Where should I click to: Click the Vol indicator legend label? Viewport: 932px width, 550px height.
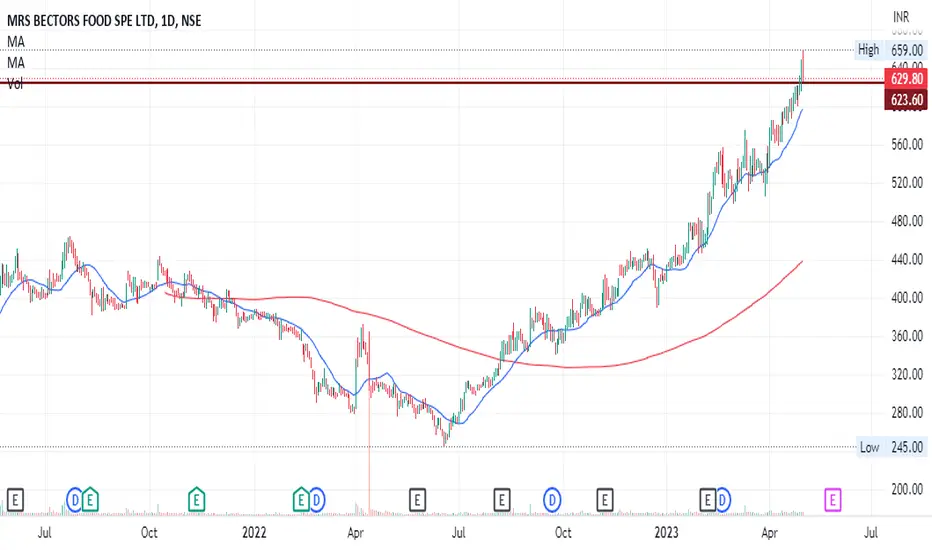[x=15, y=84]
